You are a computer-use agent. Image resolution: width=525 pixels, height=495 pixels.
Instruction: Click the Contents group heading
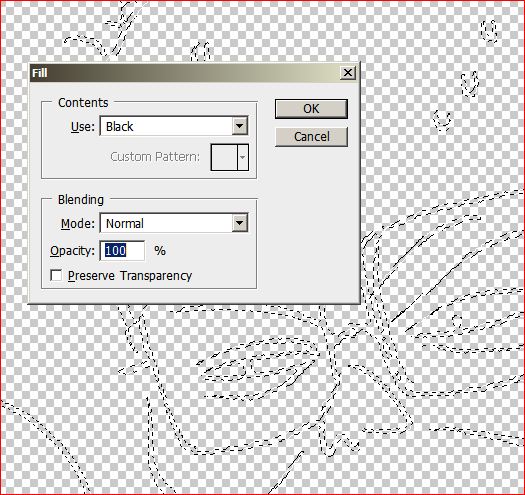pyautogui.click(x=83, y=102)
